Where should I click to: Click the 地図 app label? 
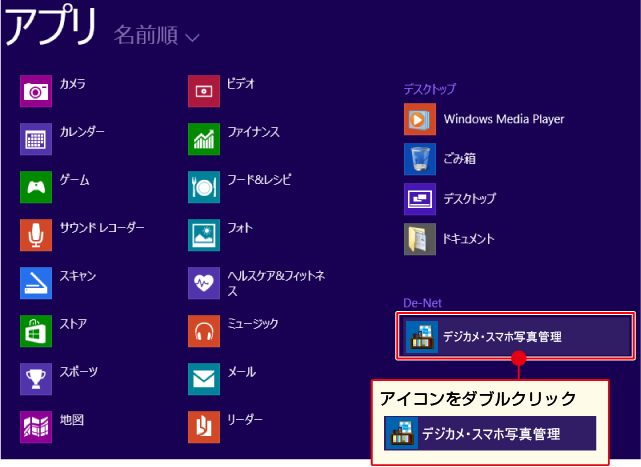pos(72,420)
